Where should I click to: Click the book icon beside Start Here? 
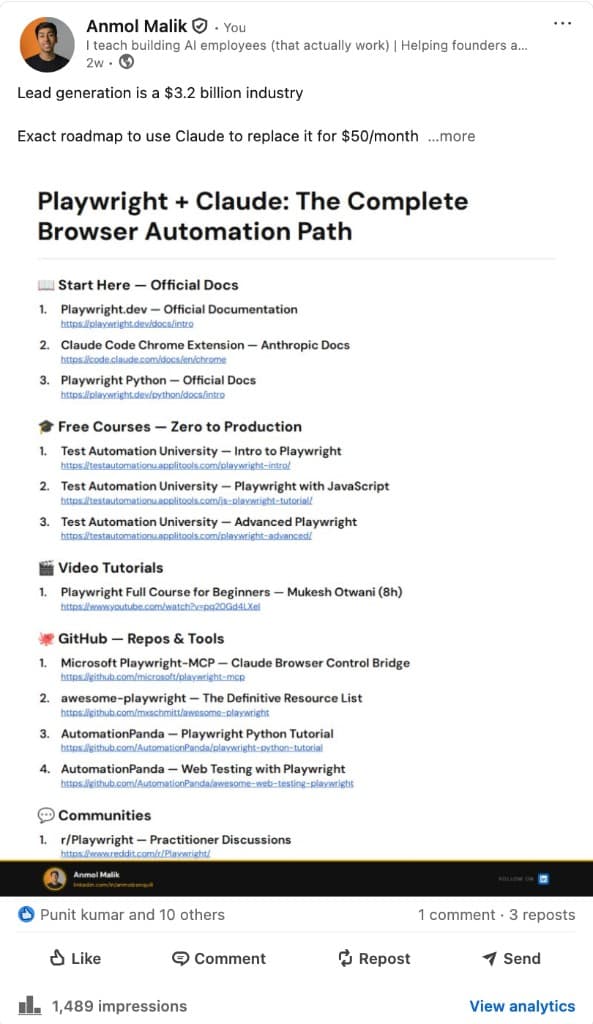[x=46, y=285]
